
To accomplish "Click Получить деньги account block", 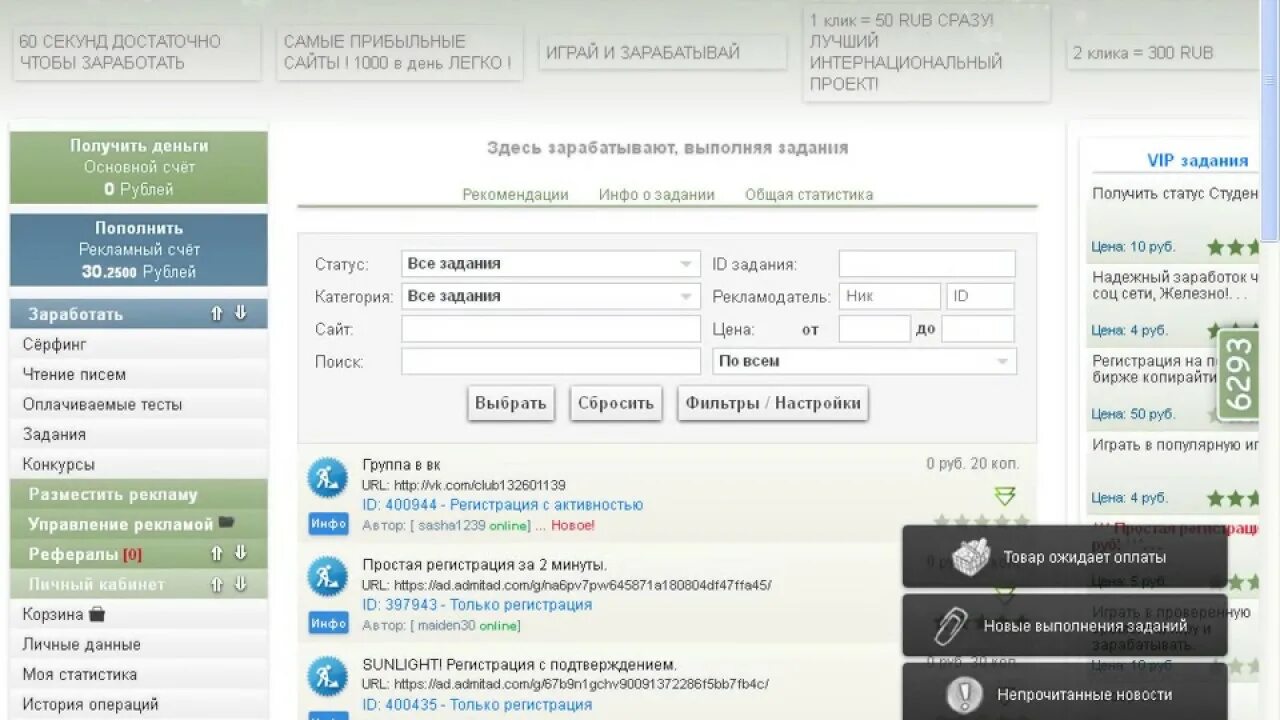I will pos(139,167).
